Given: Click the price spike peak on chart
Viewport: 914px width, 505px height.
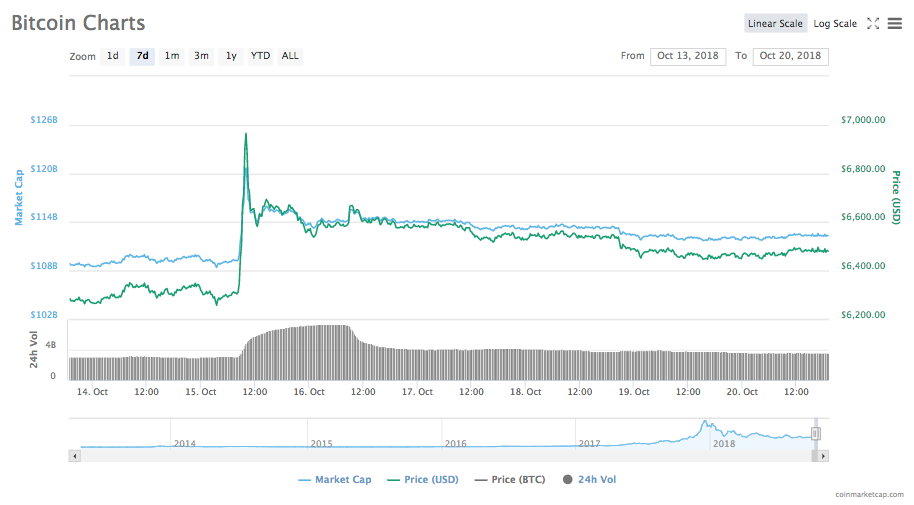Looking at the screenshot, I should coord(245,134).
